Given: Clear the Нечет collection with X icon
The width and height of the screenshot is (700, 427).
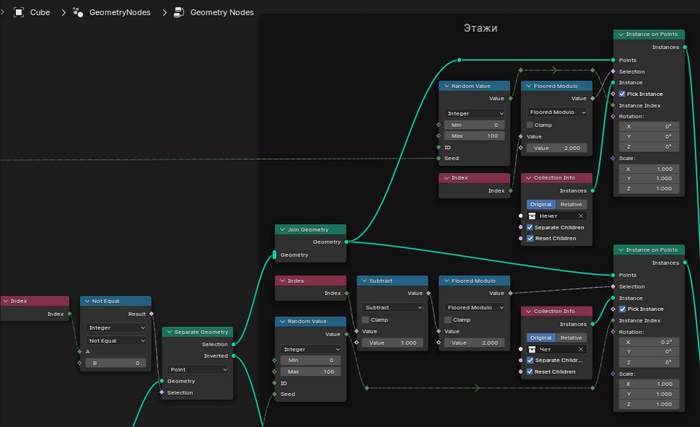Looking at the screenshot, I should pos(580,215).
